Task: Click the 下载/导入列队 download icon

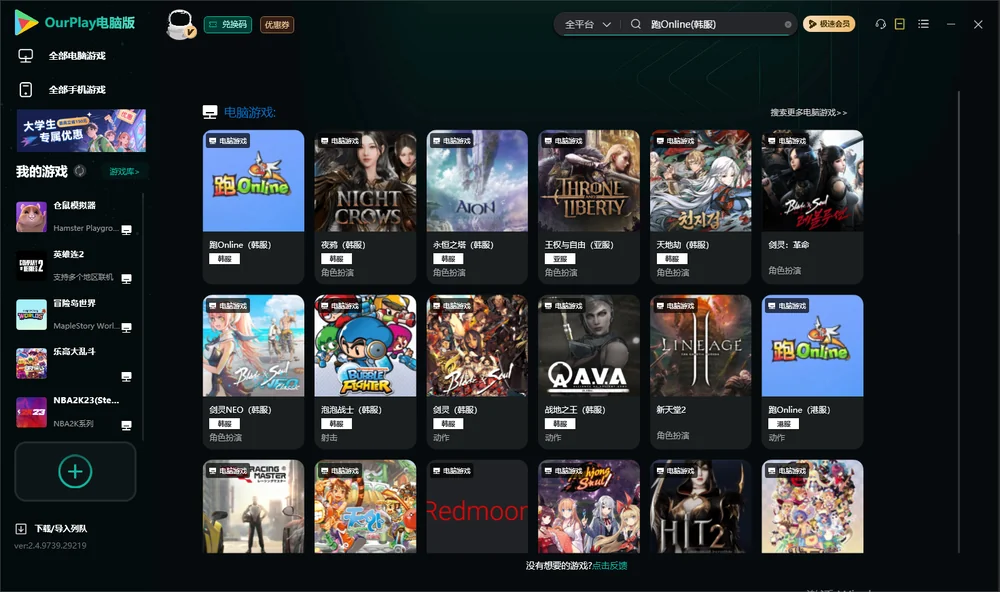Action: (21, 529)
